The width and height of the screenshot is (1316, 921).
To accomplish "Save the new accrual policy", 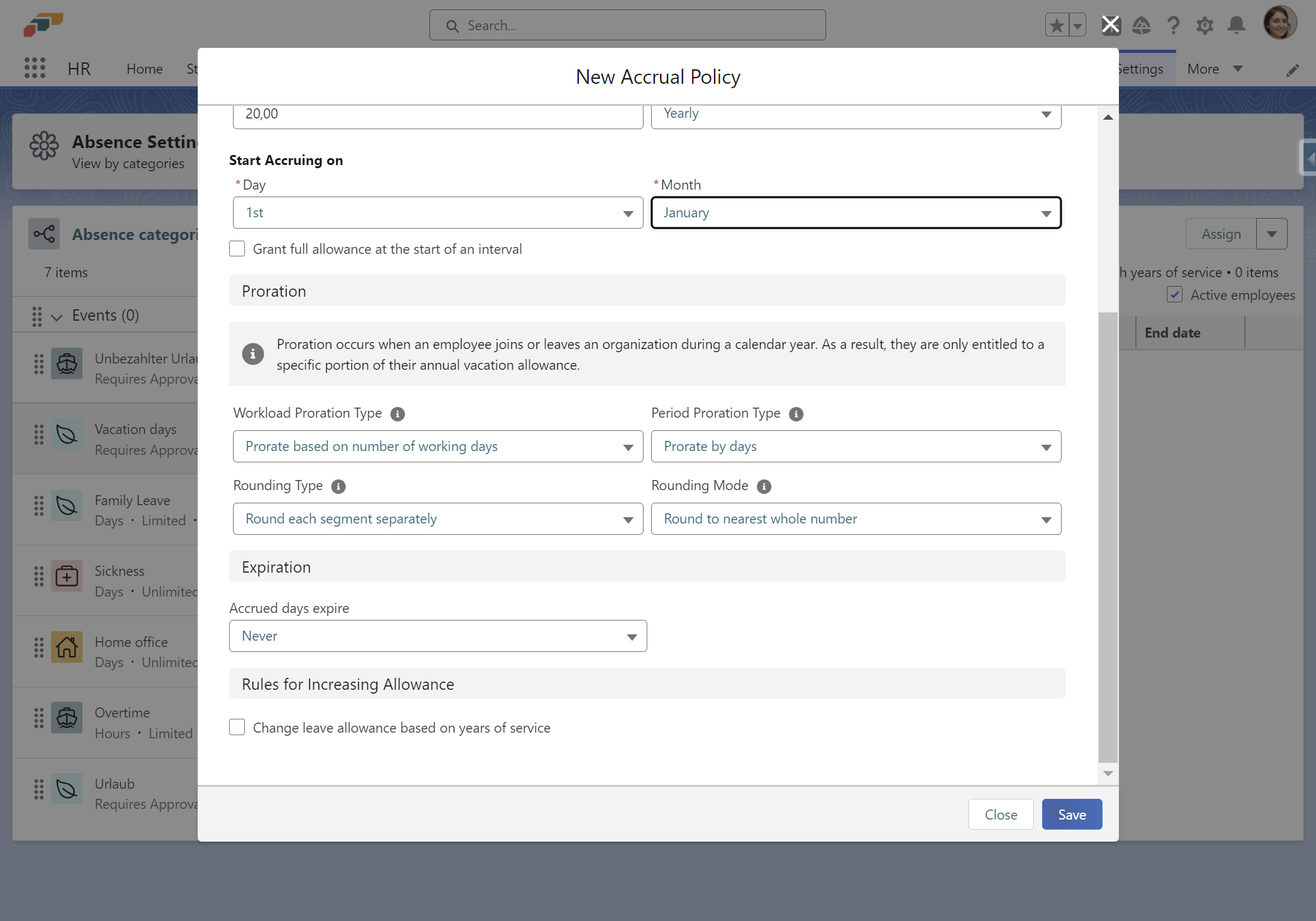I will [x=1072, y=815].
